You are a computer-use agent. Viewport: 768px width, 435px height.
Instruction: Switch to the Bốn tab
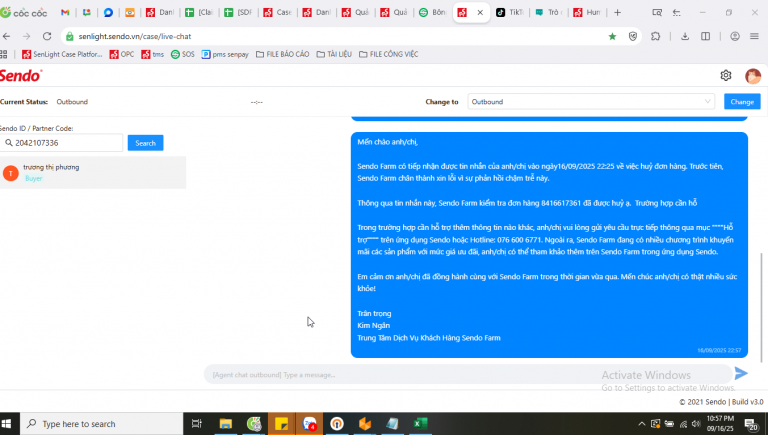[433, 13]
